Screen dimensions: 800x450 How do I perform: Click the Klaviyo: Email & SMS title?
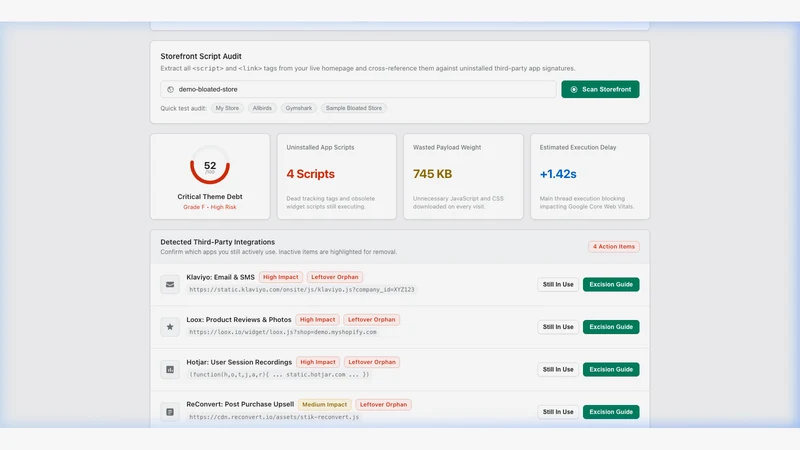pyautogui.click(x=220, y=277)
